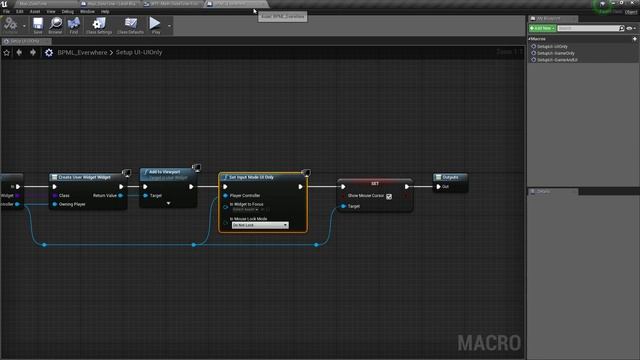Click the add macro plus icon

click(x=634, y=39)
